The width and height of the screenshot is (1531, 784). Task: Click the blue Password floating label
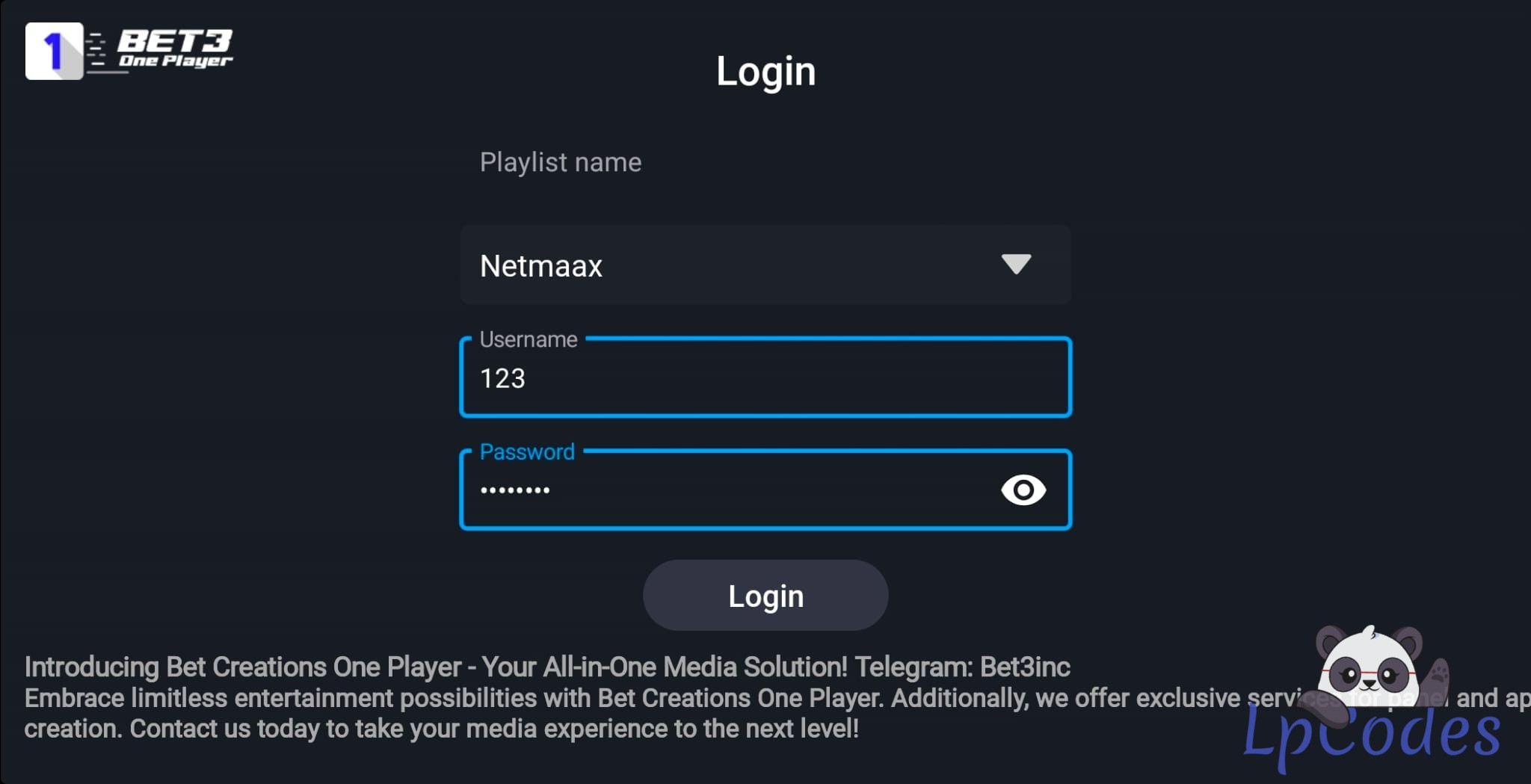527,451
